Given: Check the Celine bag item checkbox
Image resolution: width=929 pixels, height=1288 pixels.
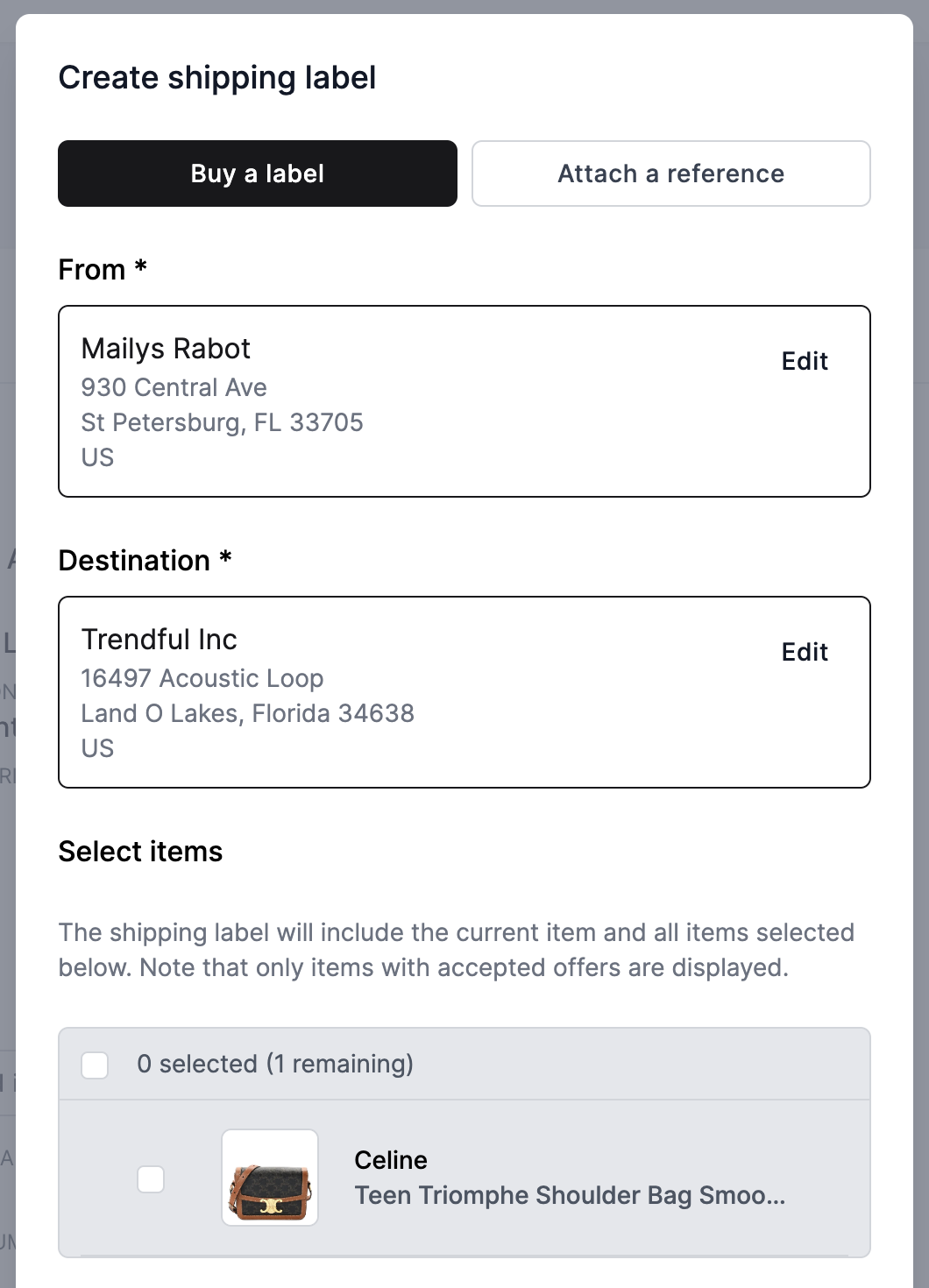Looking at the screenshot, I should (x=151, y=1179).
